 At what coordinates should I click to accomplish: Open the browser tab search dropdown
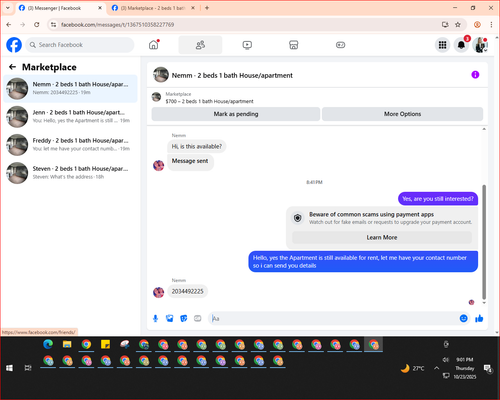tap(8, 8)
